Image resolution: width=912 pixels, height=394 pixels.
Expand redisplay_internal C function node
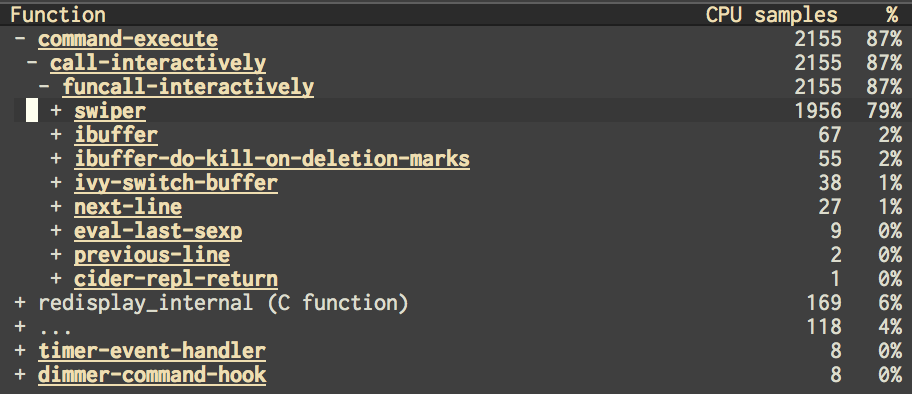tap(20, 303)
